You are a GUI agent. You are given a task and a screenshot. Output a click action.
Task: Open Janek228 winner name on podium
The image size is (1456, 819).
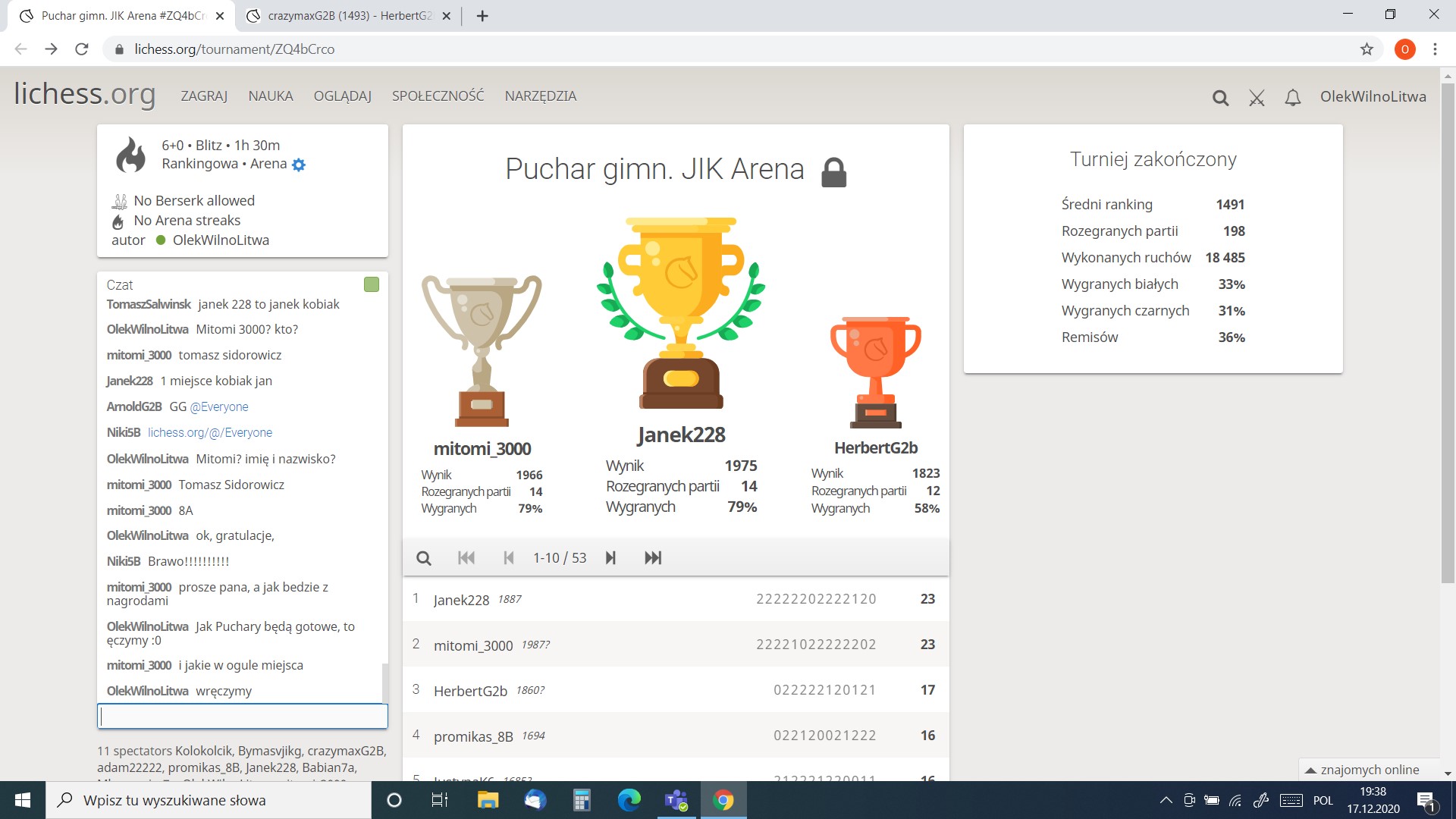click(681, 435)
